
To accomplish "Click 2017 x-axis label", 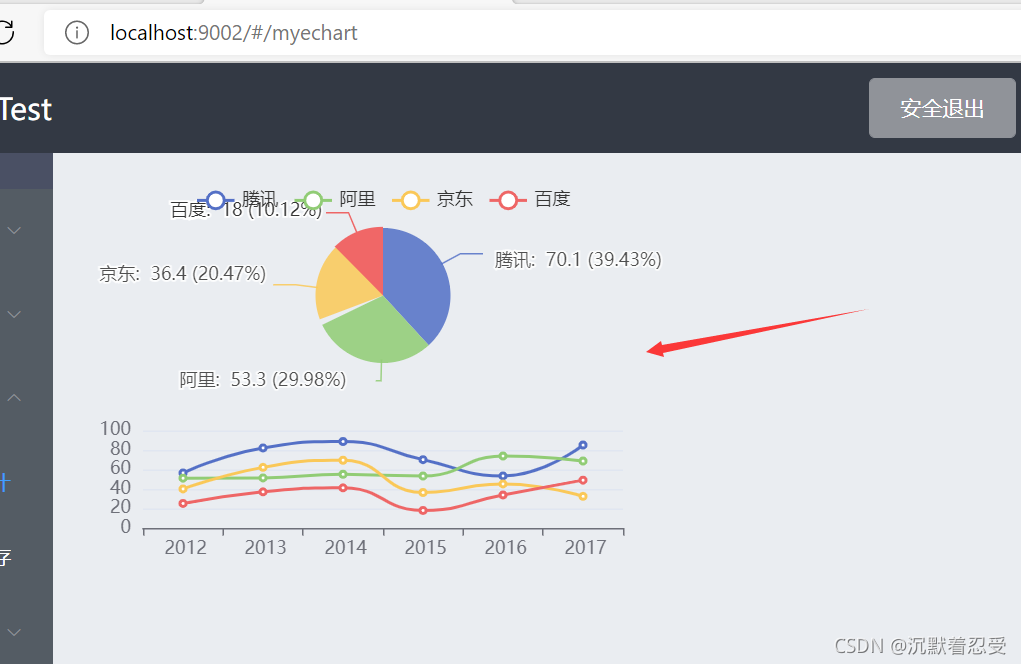I will [x=585, y=547].
